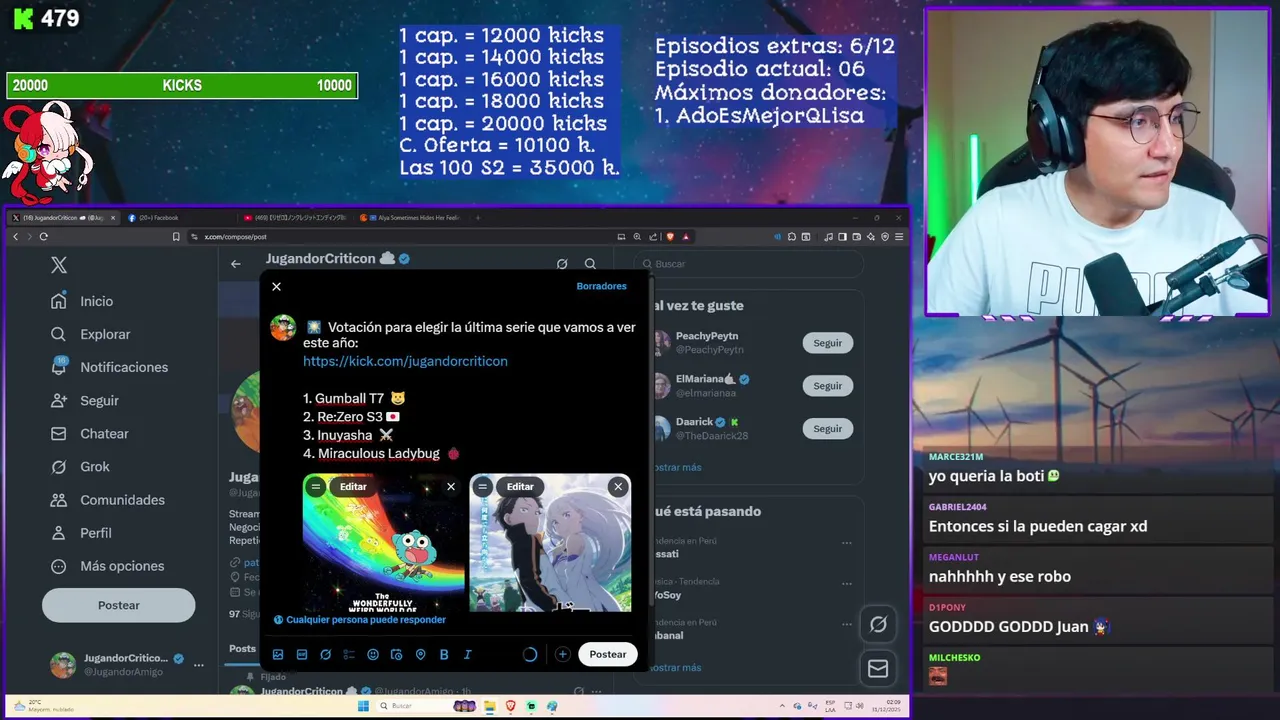This screenshot has width=1280, height=720.
Task: Follow PeachyPeytn
Action: (827, 343)
